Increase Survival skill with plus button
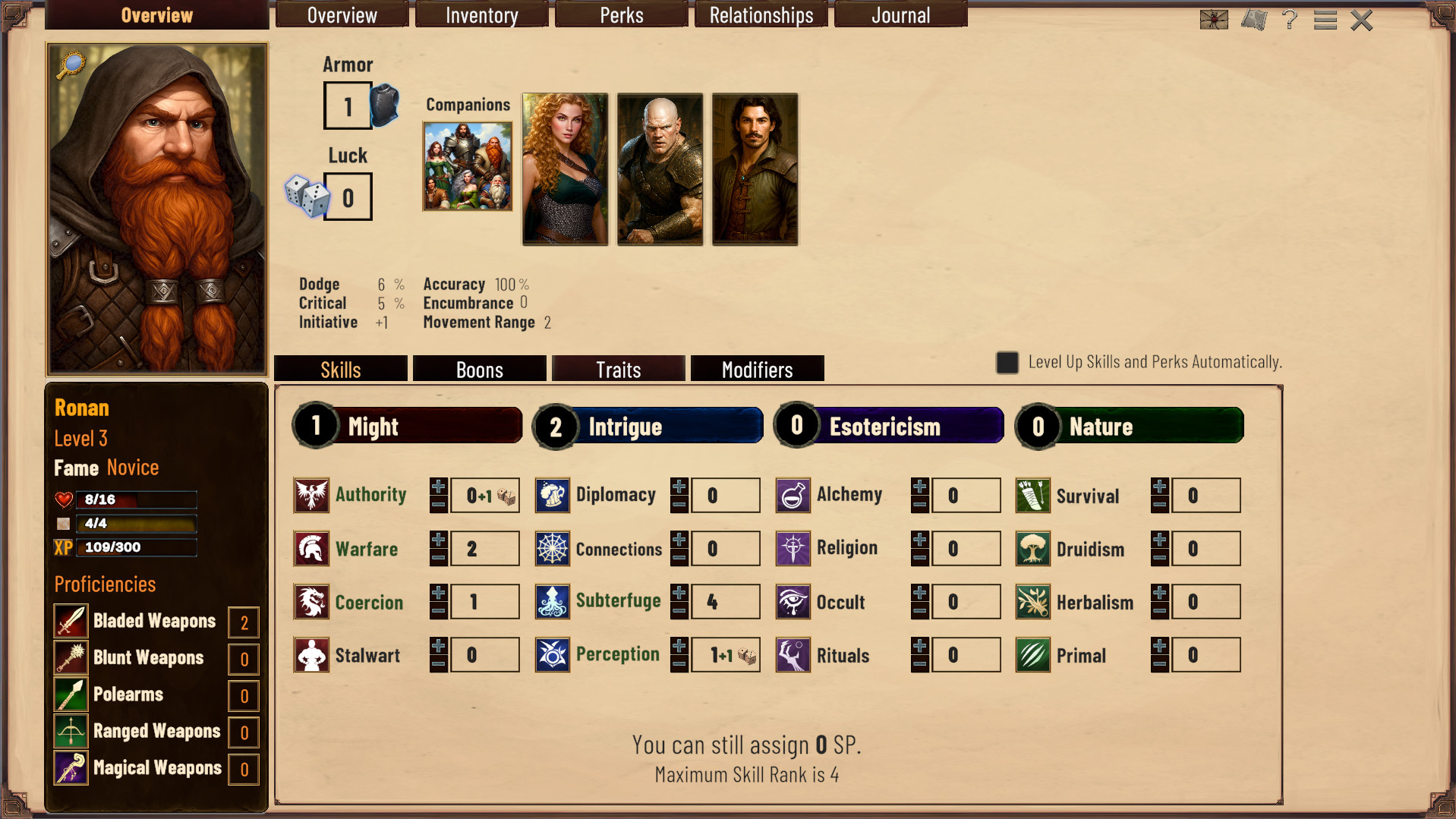 [1160, 487]
